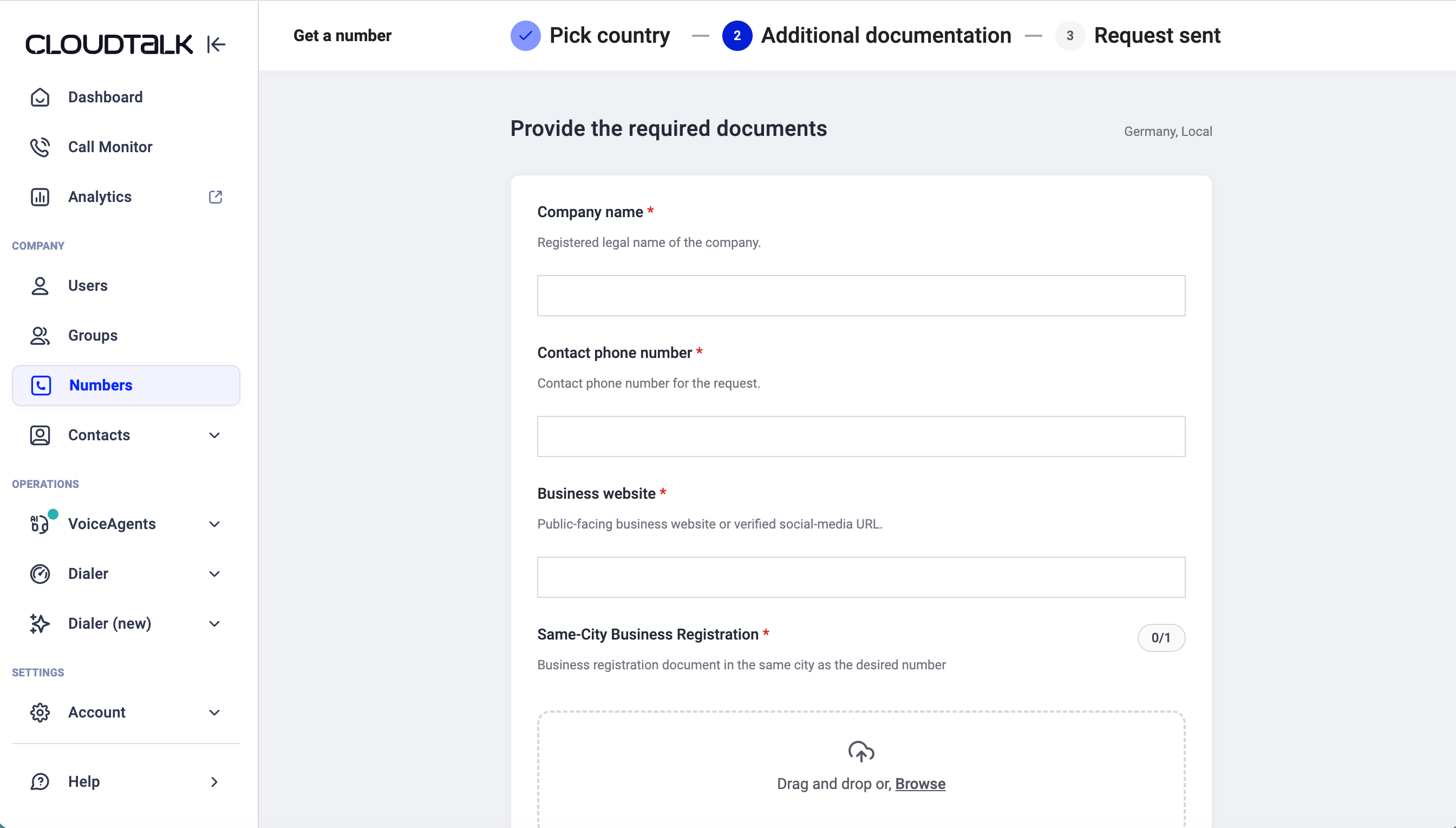Expand the Dialer (new) submenu chevron
Screen dimensions: 1456x828
click(x=214, y=624)
